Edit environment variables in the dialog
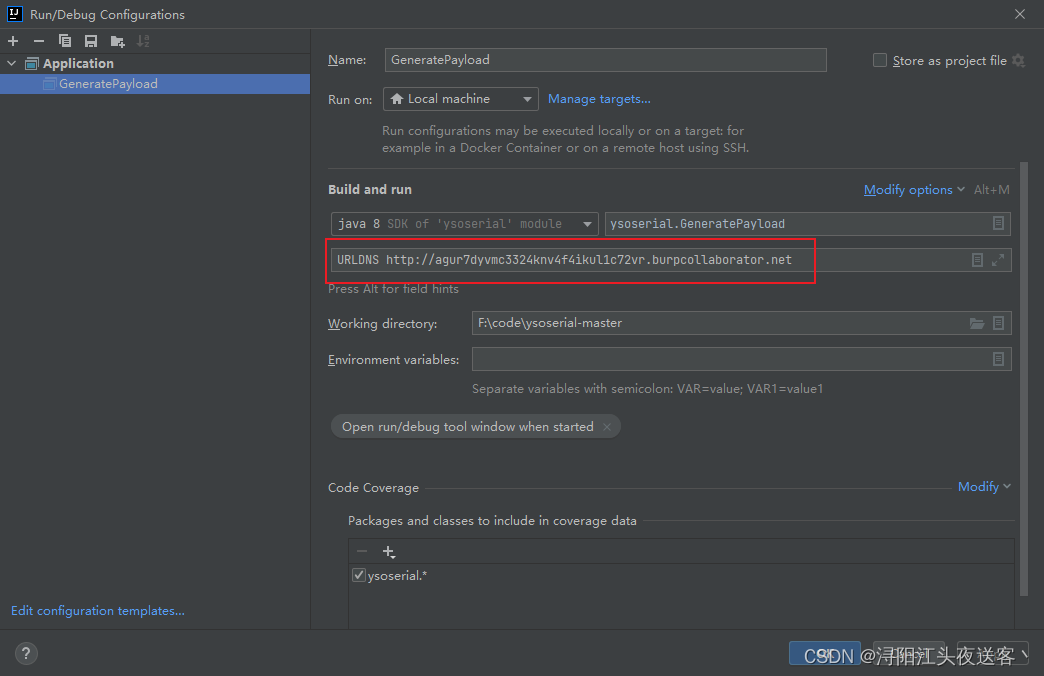This screenshot has height=676, width=1044. [998, 359]
